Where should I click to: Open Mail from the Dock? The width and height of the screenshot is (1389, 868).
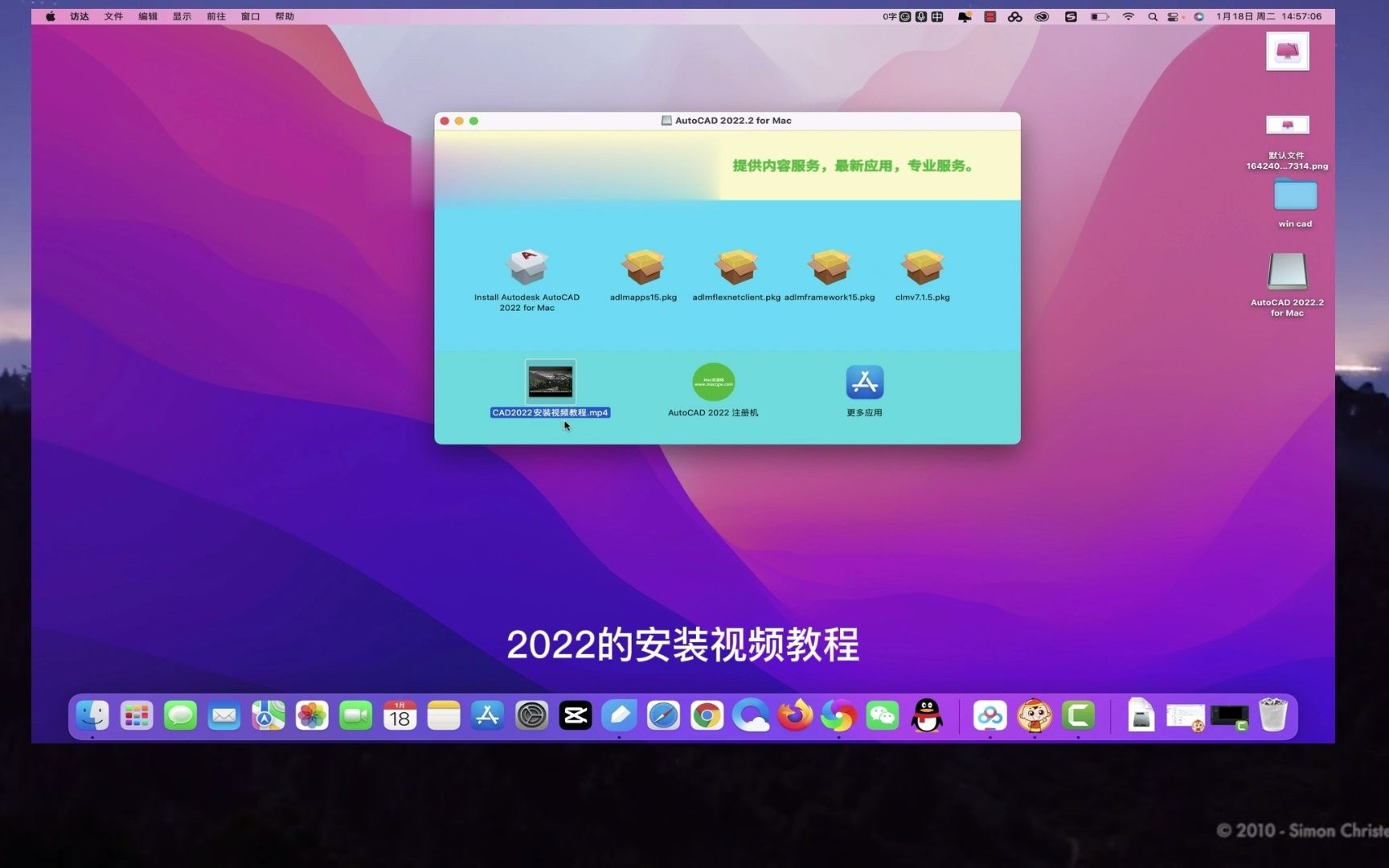224,715
